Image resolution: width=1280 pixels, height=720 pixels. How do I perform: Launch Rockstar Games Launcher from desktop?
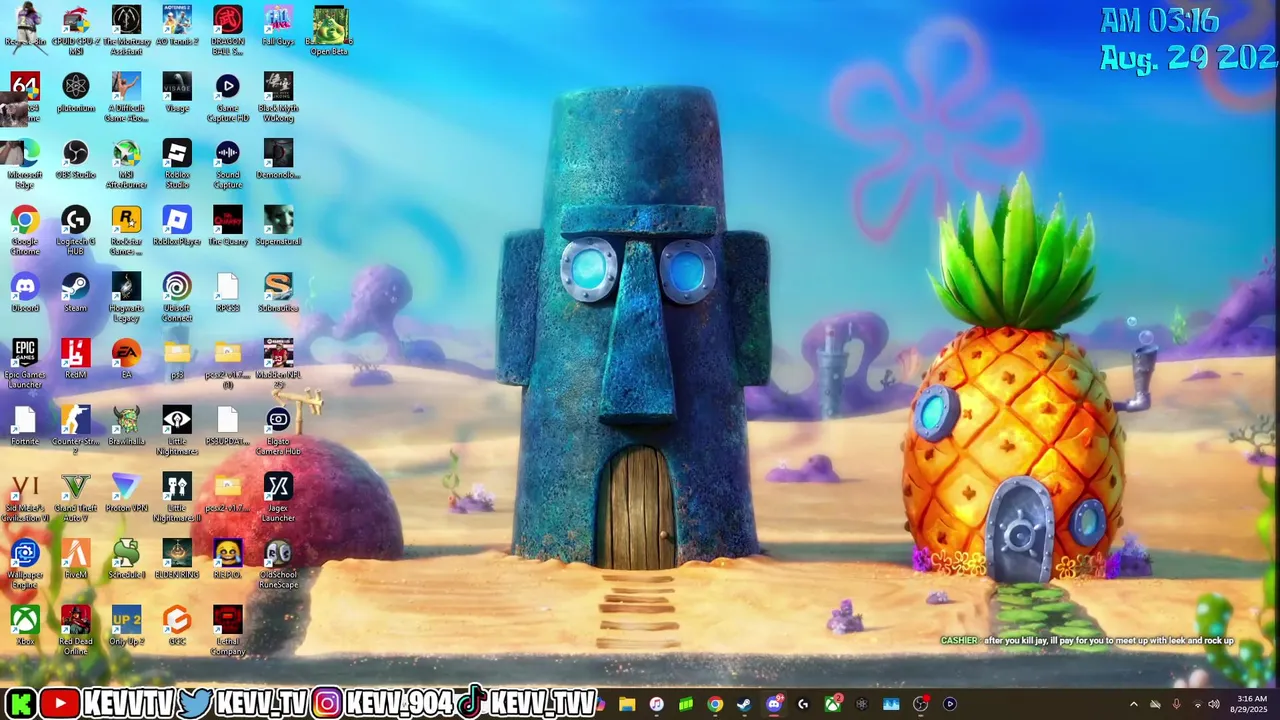click(x=126, y=231)
